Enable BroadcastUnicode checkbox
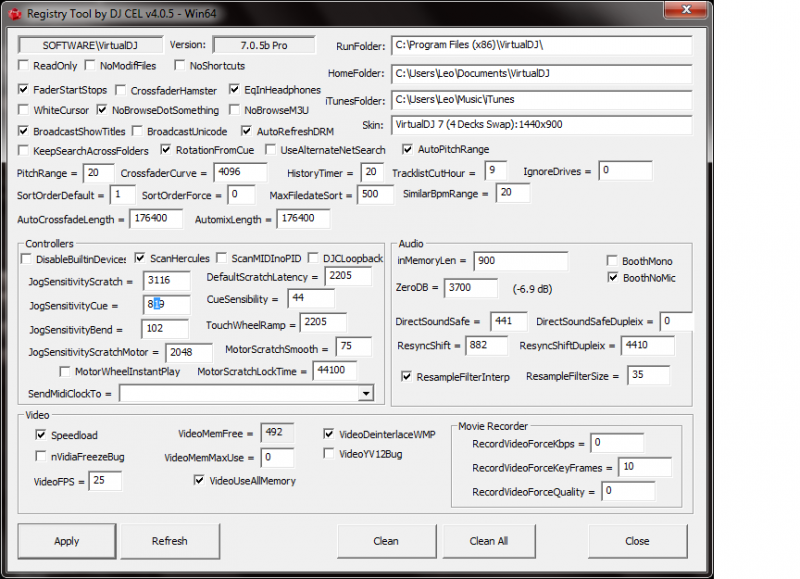Viewport: 800px width, 579px height. tap(137, 131)
